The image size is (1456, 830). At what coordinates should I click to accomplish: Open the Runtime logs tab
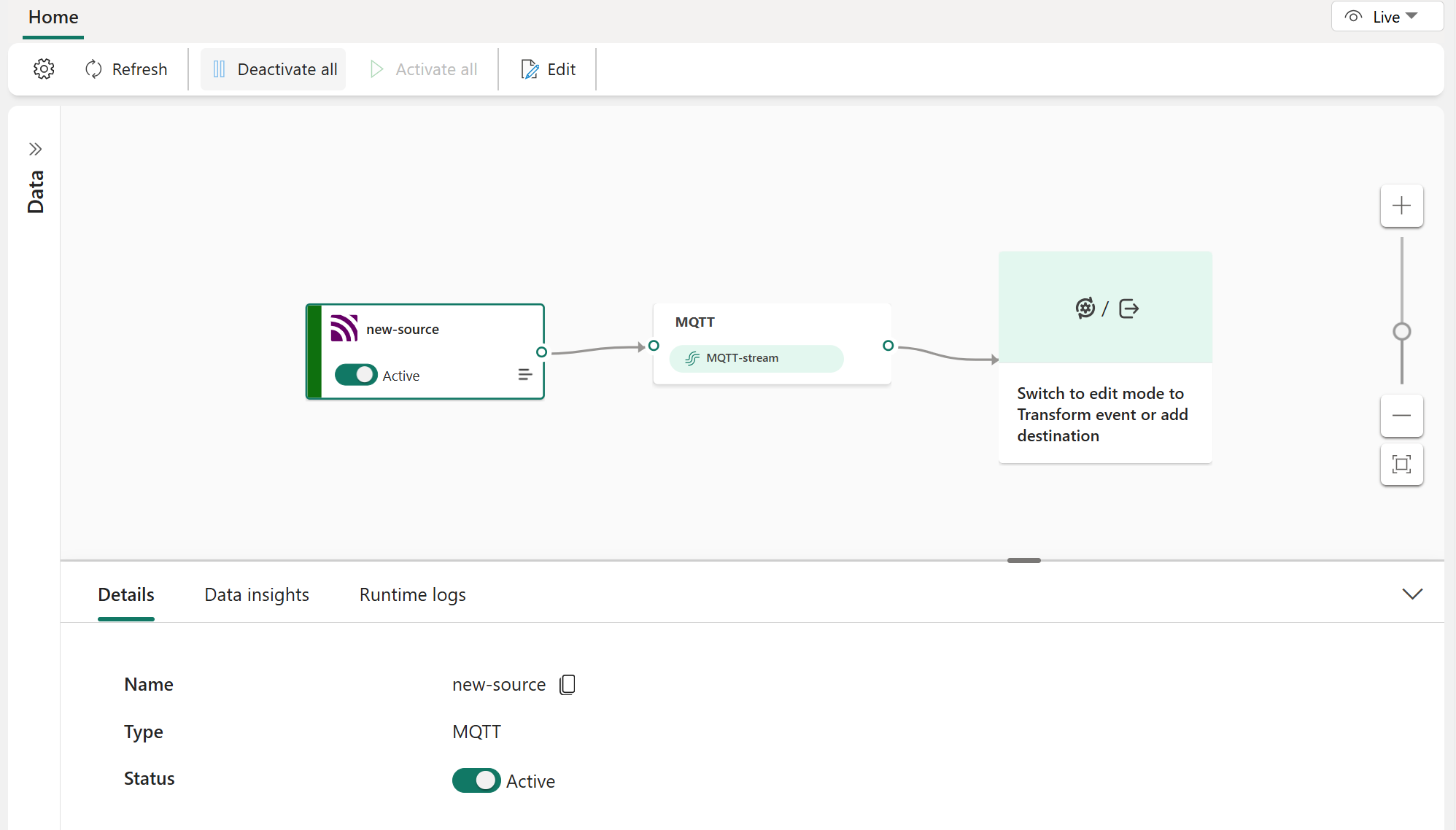[x=413, y=595]
